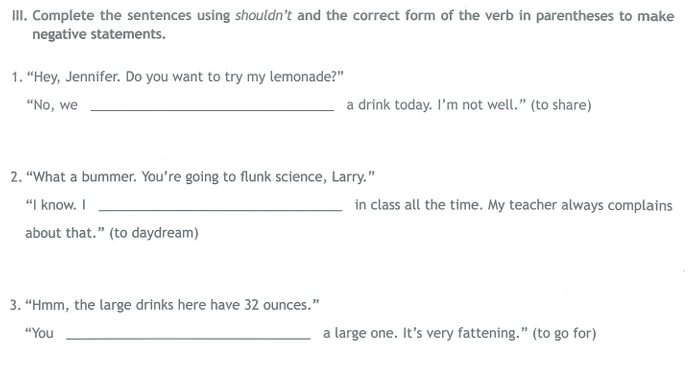The image size is (693, 372).
Task: Select the italic word "shouldn't" in the instructions
Action: tap(263, 15)
